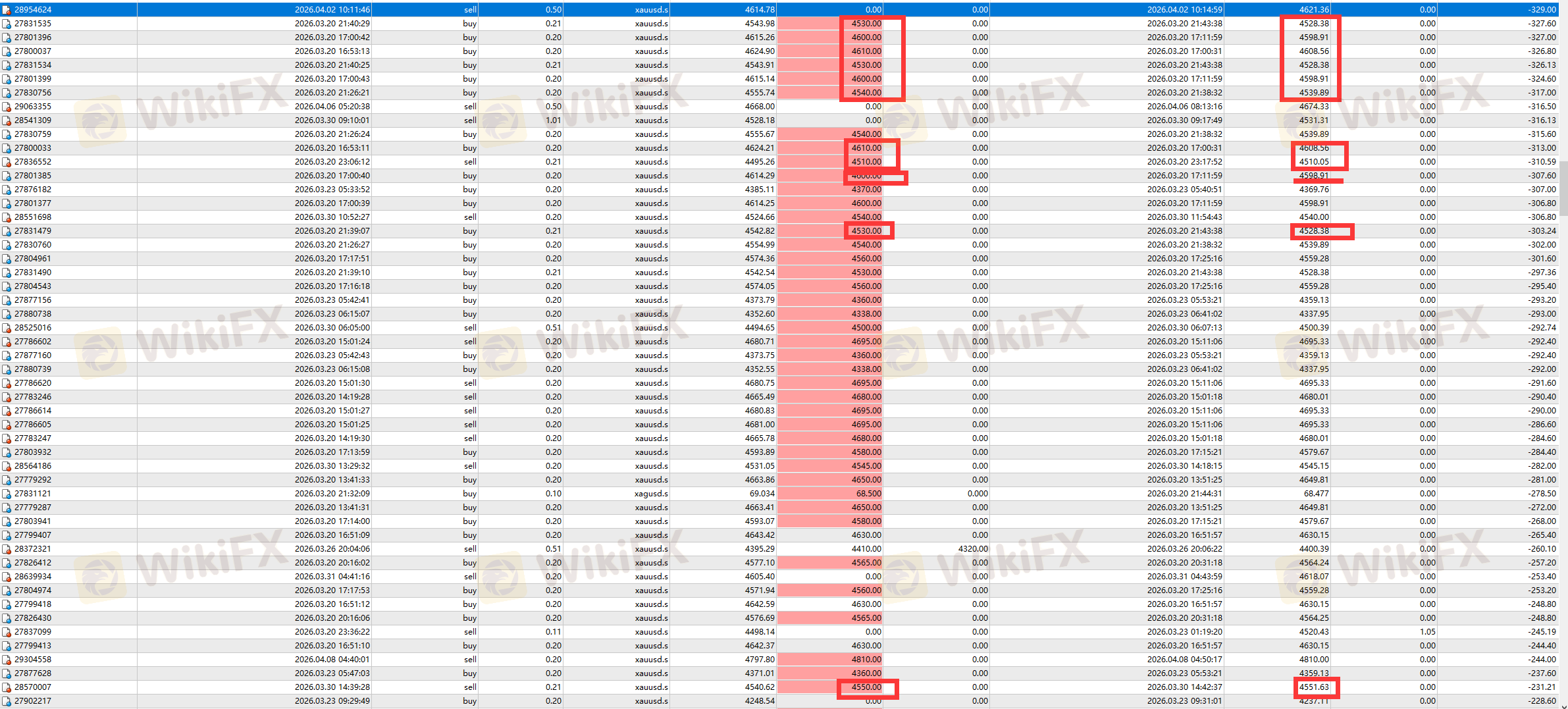Click the order icon for ticket 28954624
Screen dimensions: 1568x709
pos(7,10)
